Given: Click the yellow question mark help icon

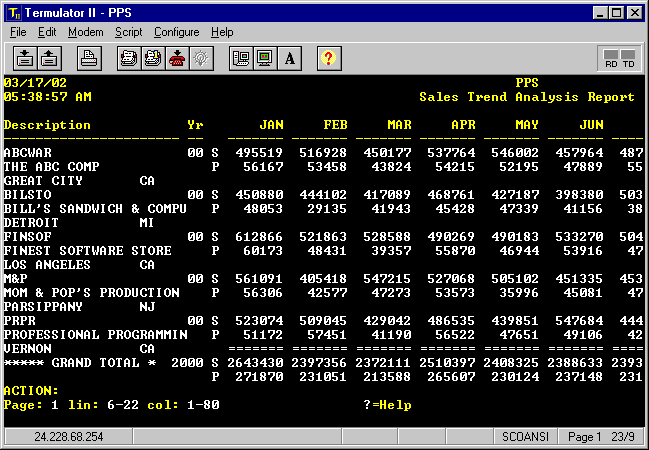Looking at the screenshot, I should point(329,58).
